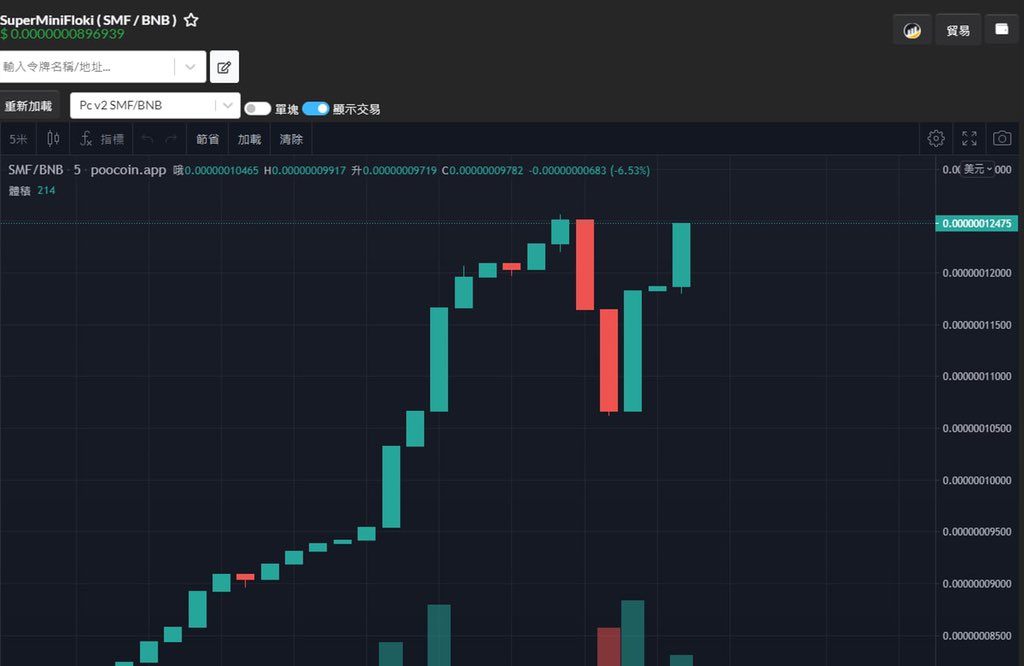Turn off the 顯示交易 switch
Viewport: 1024px width, 666px height.
point(315,108)
